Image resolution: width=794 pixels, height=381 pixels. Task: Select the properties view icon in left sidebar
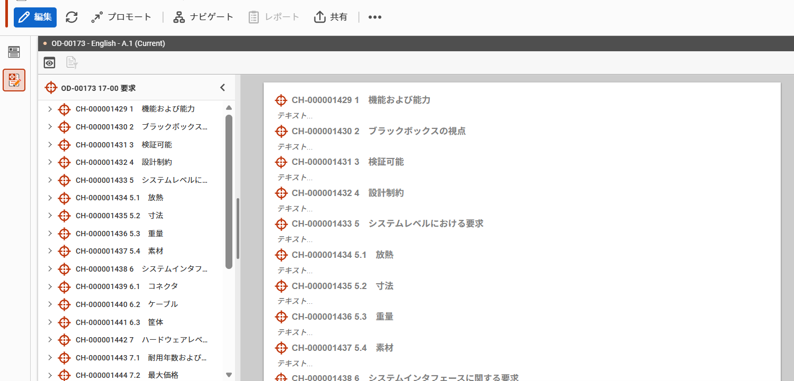click(14, 52)
